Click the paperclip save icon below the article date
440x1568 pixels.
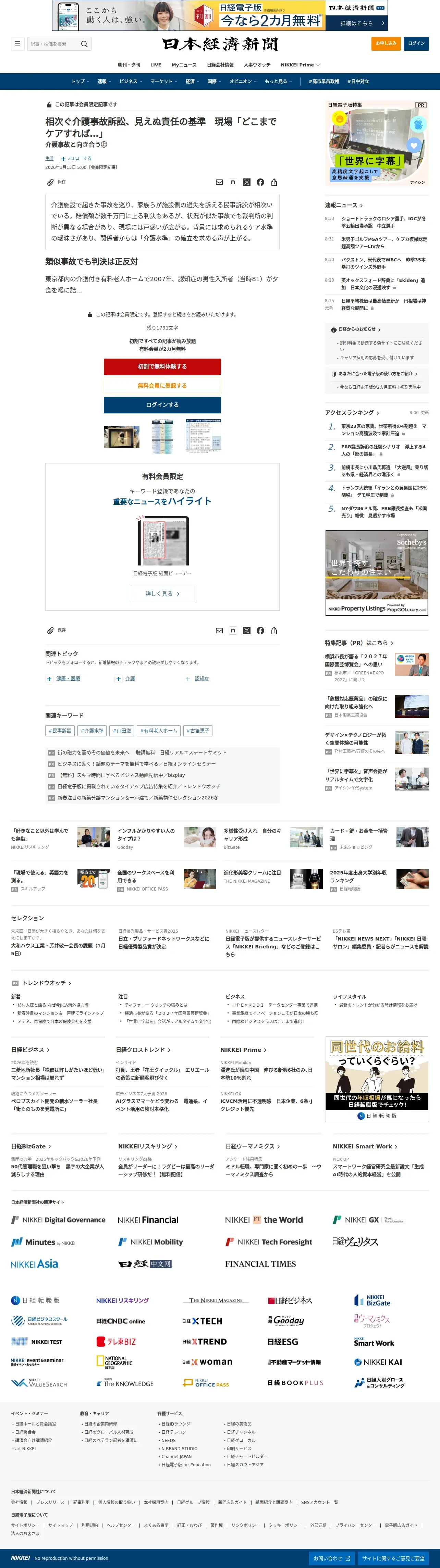pos(51,182)
